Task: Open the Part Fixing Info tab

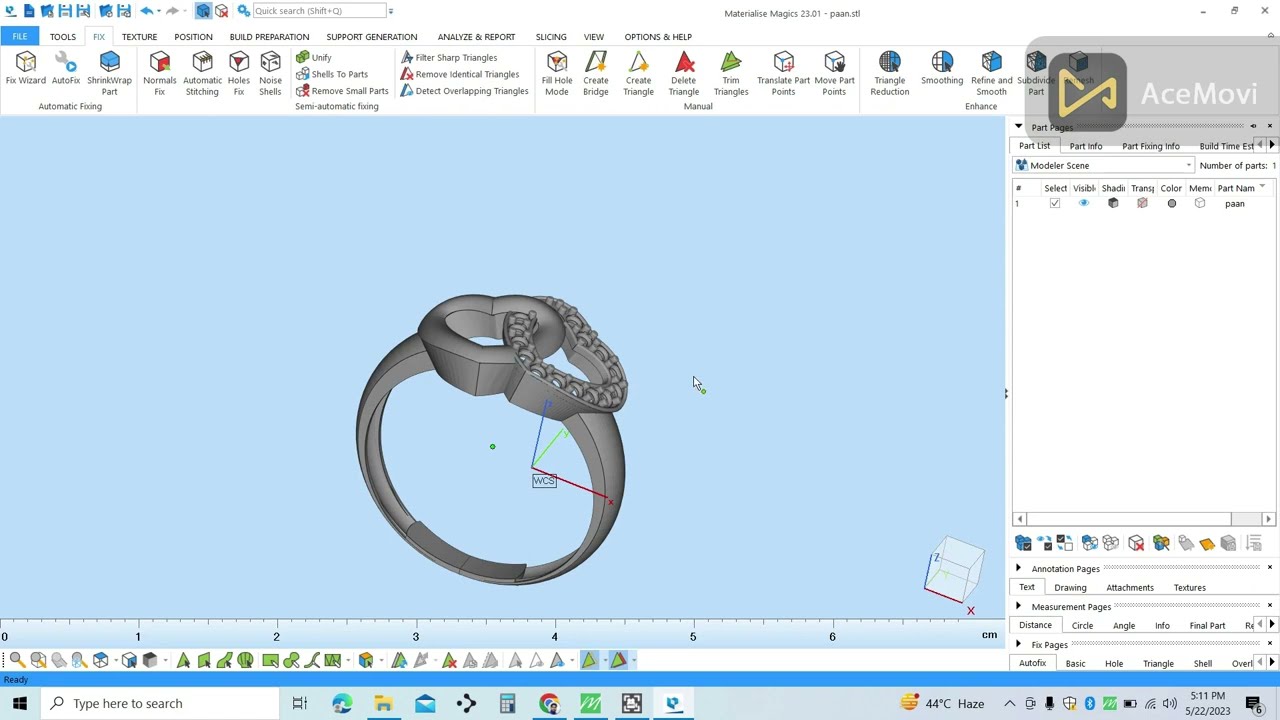Action: pos(1150,146)
